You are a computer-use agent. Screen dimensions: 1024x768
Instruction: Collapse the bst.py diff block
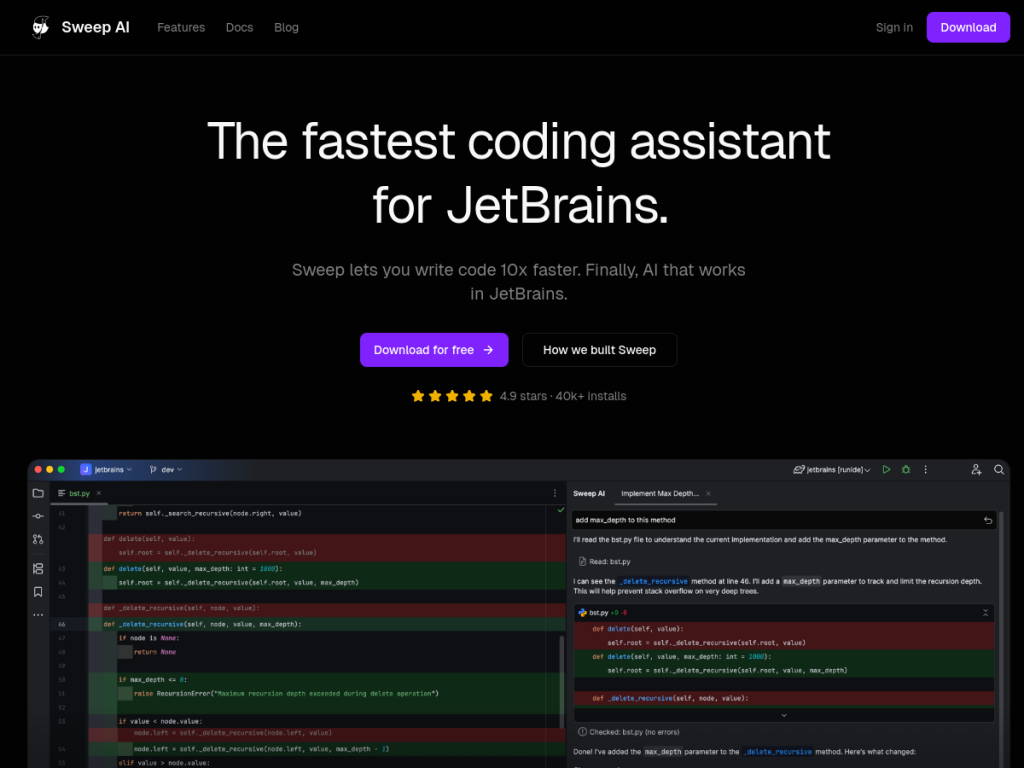click(x=985, y=613)
